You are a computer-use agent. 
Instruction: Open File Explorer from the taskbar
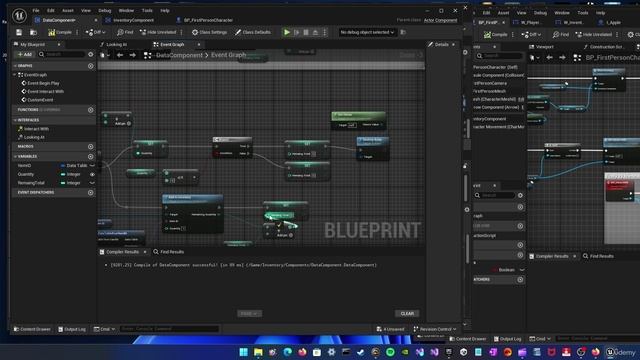click(x=258, y=352)
